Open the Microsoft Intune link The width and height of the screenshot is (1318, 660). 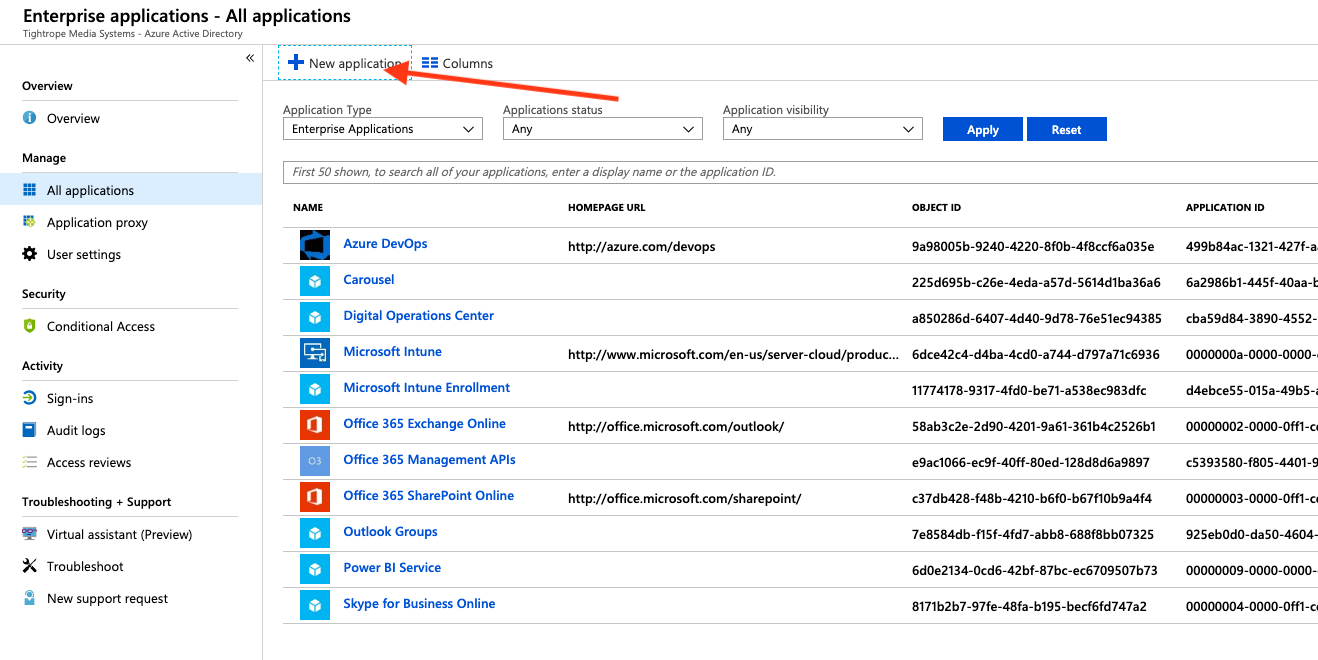[393, 352]
